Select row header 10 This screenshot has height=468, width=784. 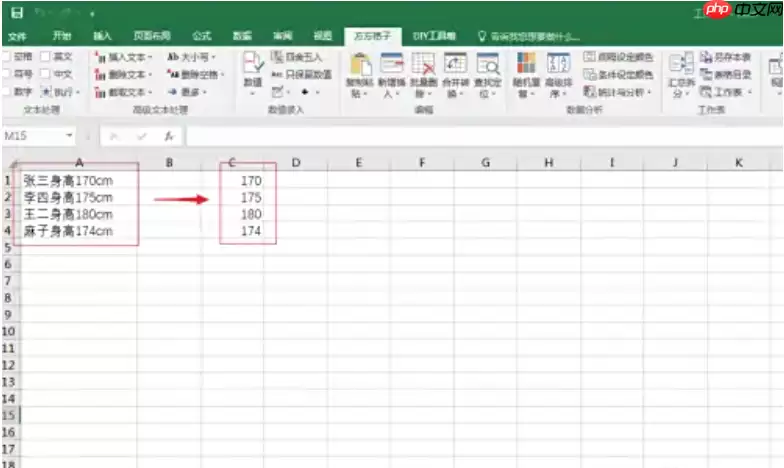[x=8, y=332]
